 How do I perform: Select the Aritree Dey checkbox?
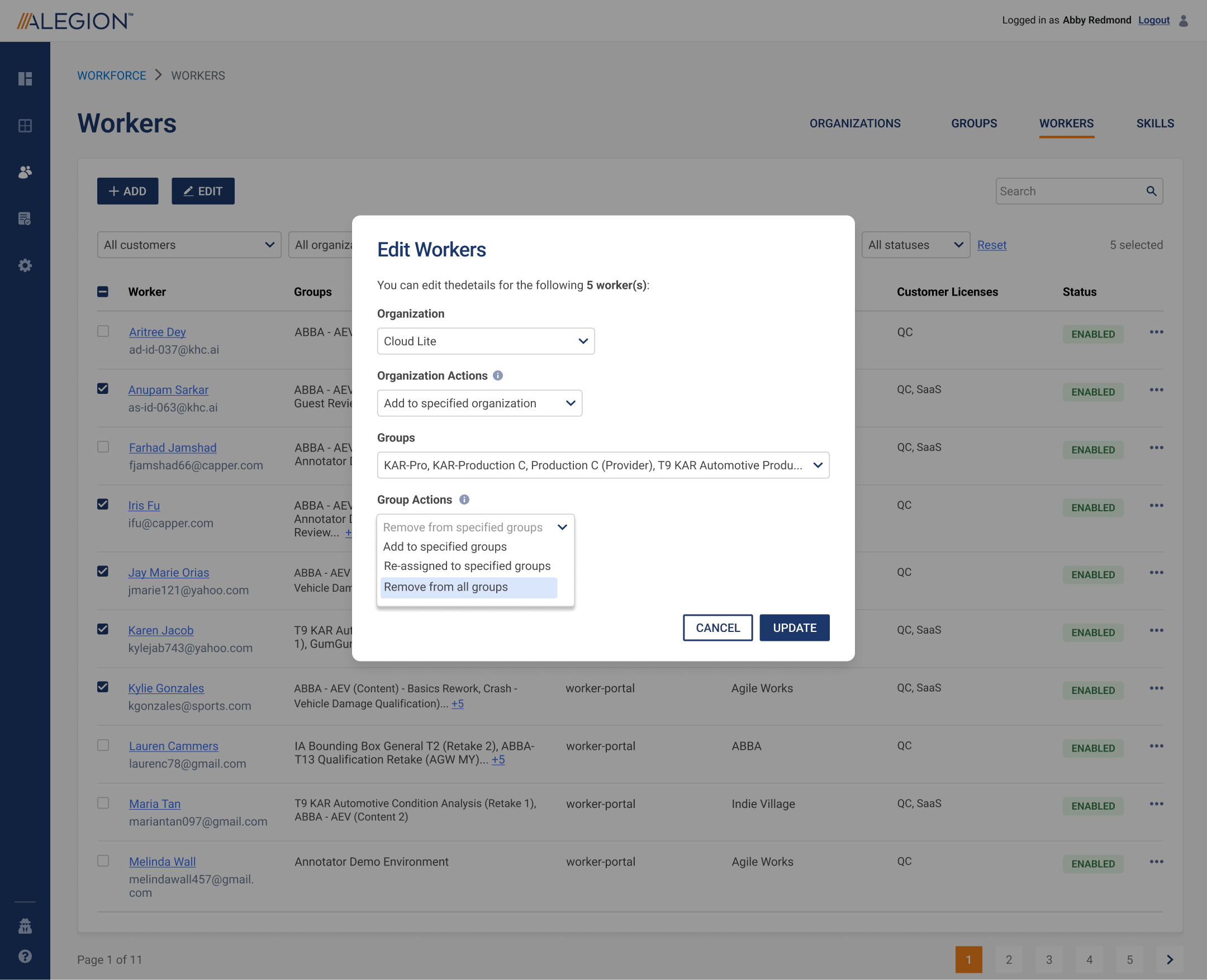(x=103, y=331)
